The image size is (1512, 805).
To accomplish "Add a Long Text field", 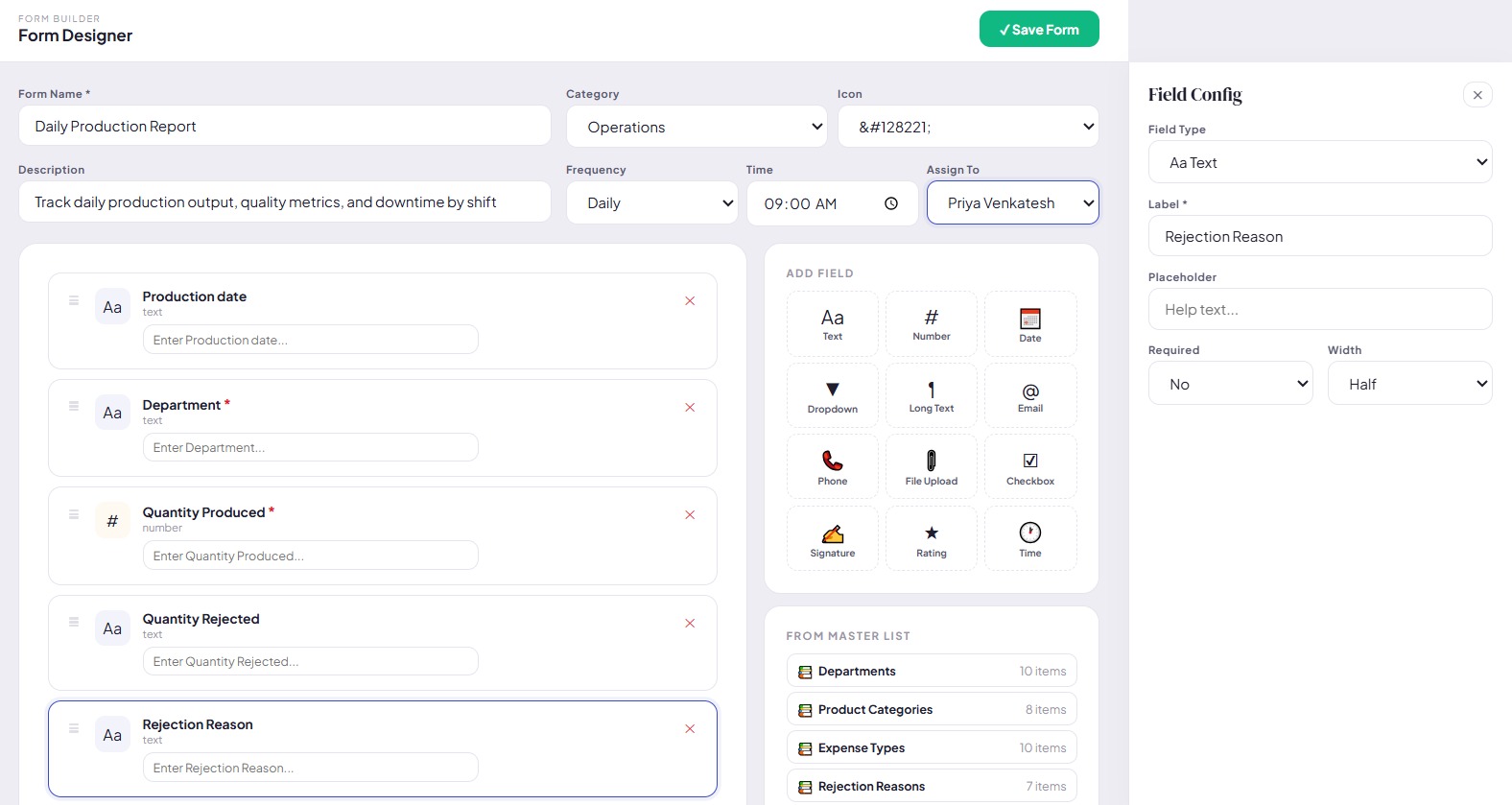I will 932,395.
